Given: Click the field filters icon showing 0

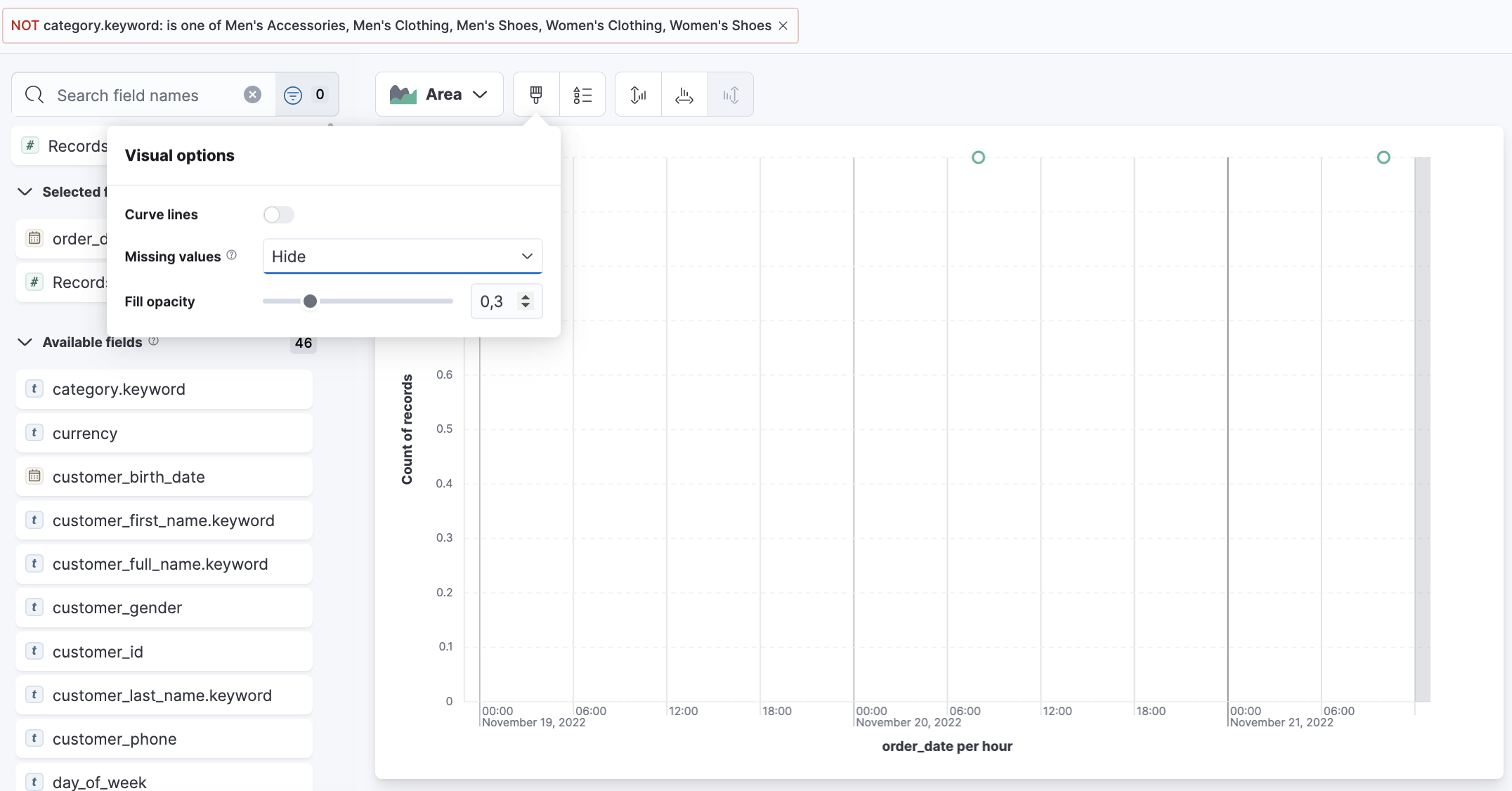Looking at the screenshot, I should click(294, 94).
